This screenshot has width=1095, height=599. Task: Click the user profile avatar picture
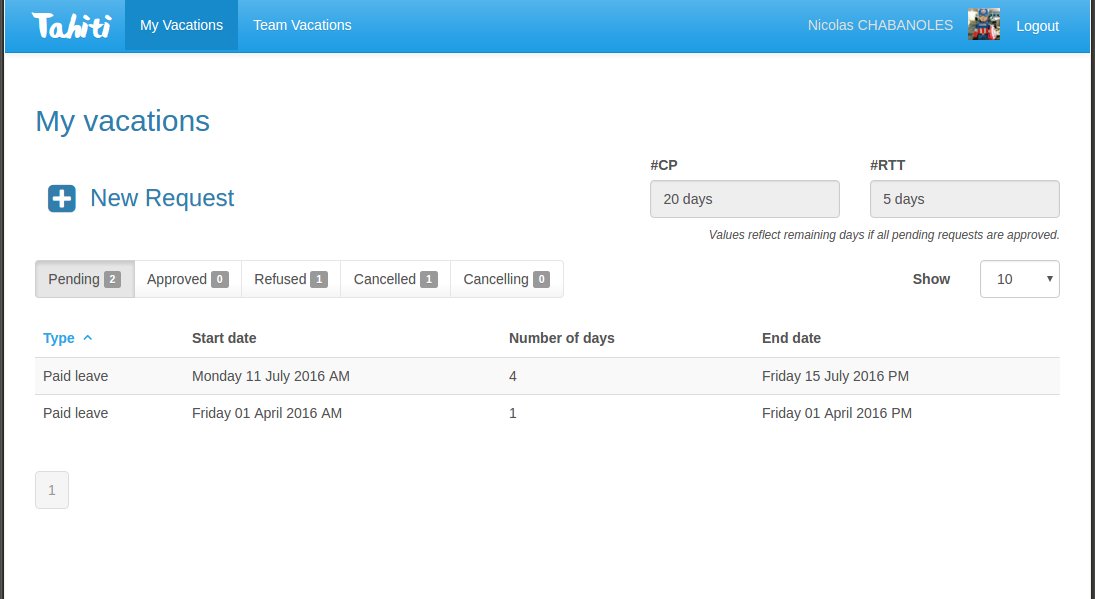click(x=983, y=25)
